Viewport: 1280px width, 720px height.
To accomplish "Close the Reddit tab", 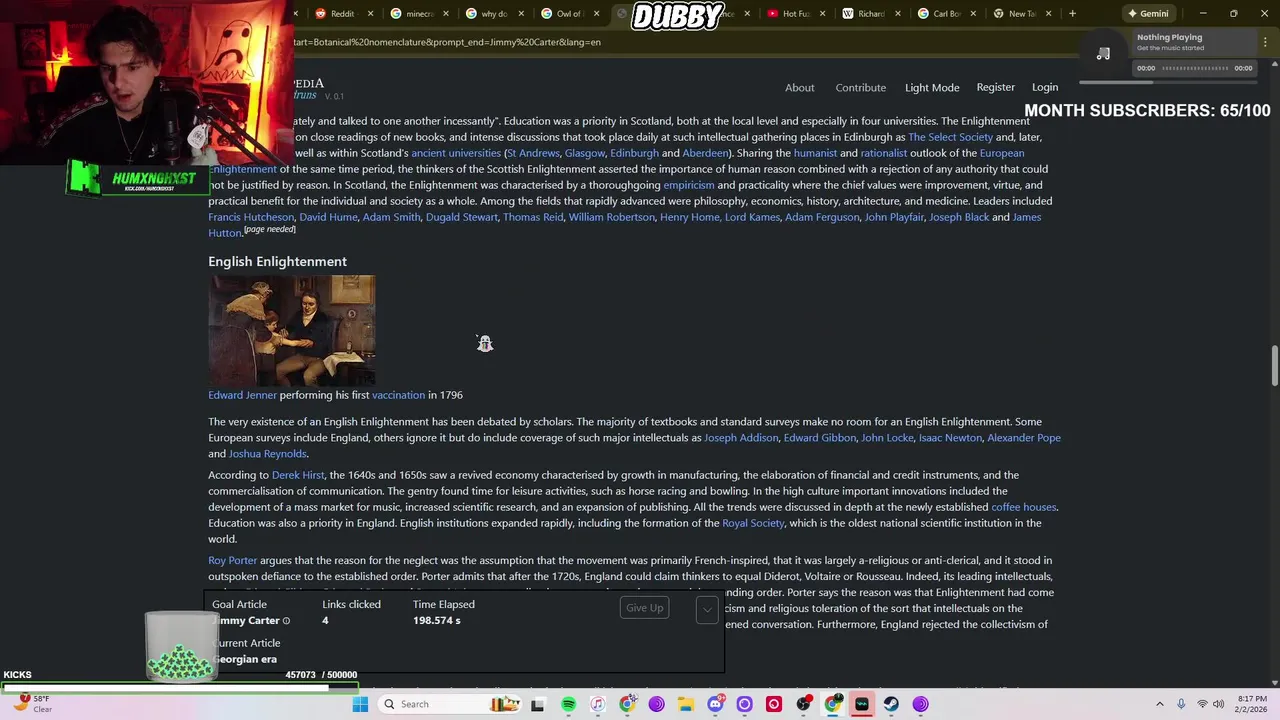I will coord(371,14).
